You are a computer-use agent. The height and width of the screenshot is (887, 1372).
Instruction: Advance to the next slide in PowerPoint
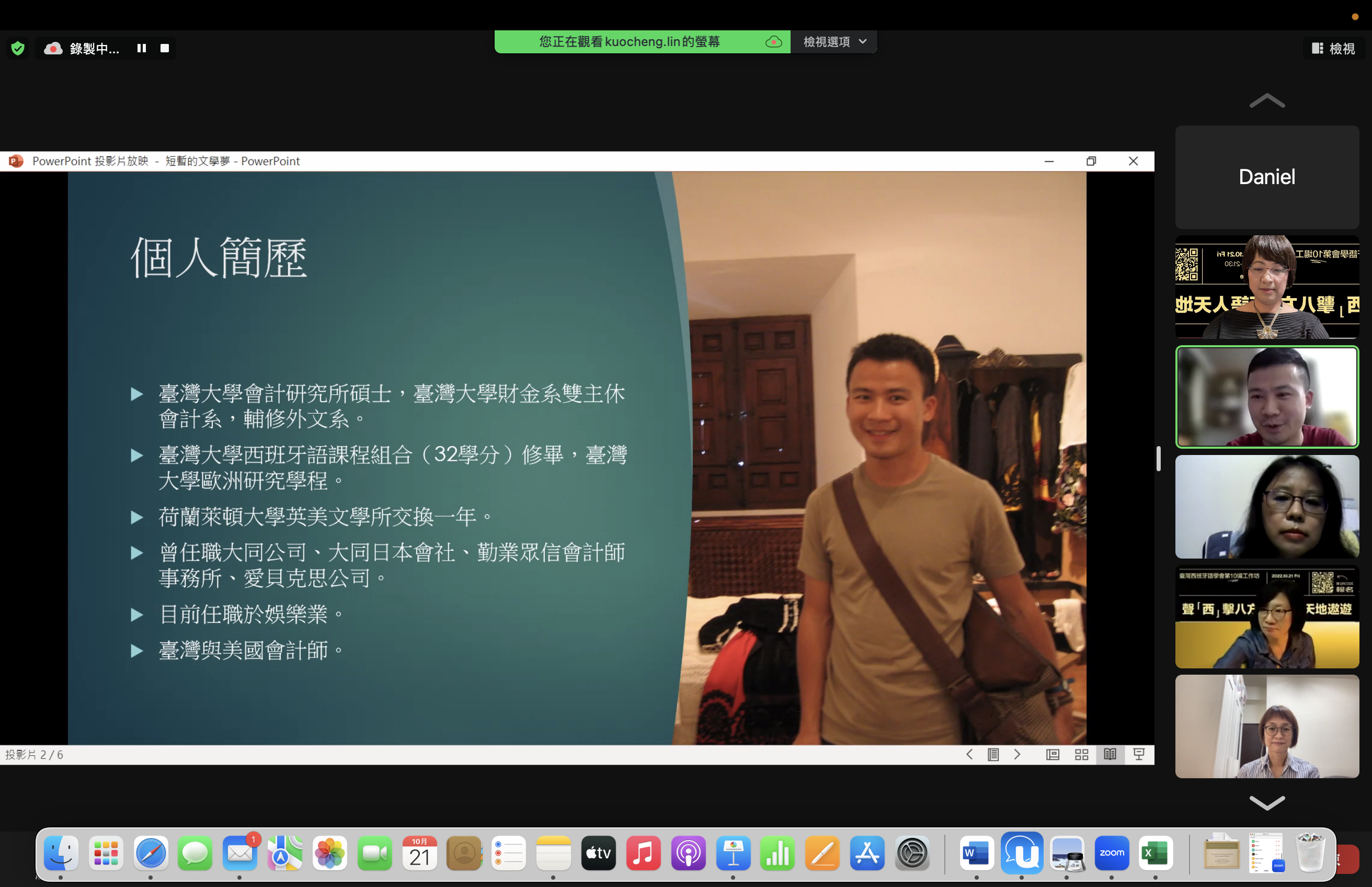(x=1017, y=755)
